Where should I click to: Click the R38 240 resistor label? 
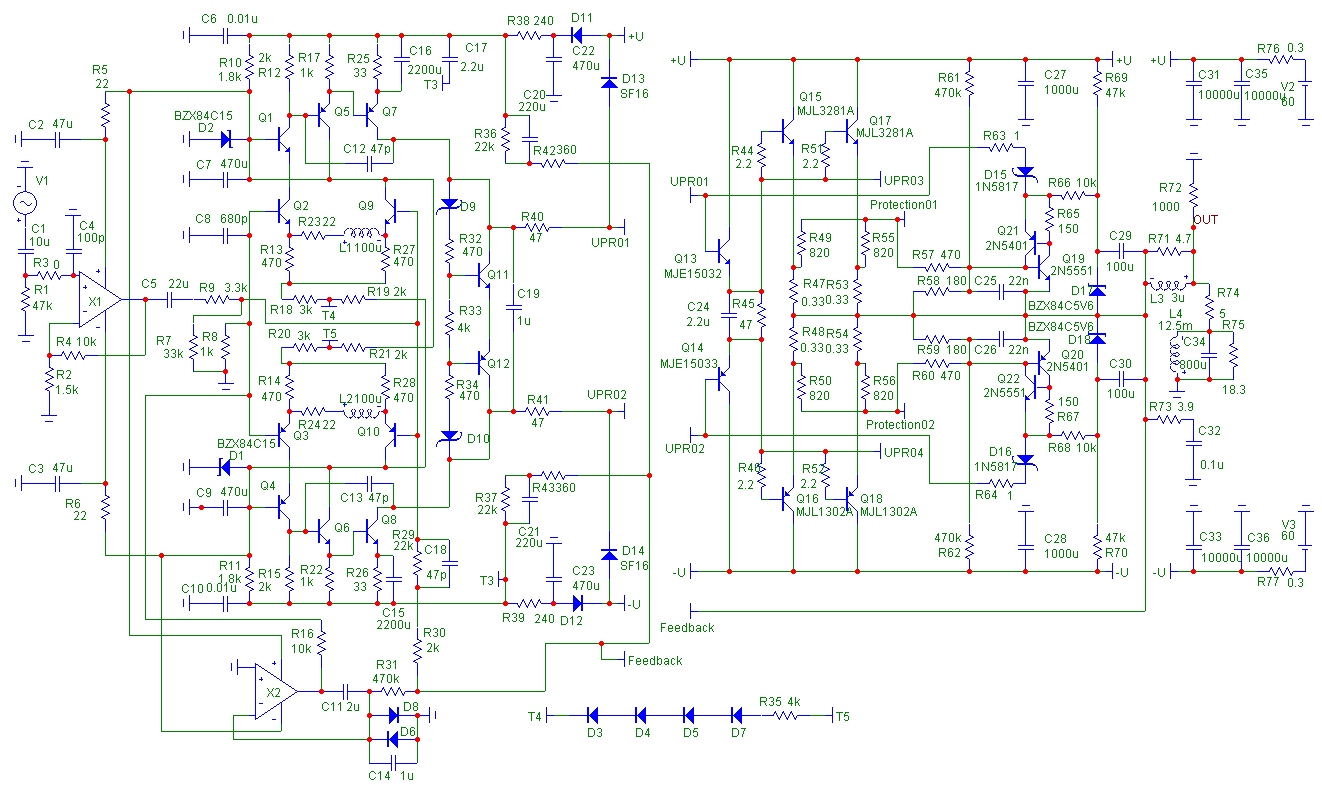tap(531, 21)
